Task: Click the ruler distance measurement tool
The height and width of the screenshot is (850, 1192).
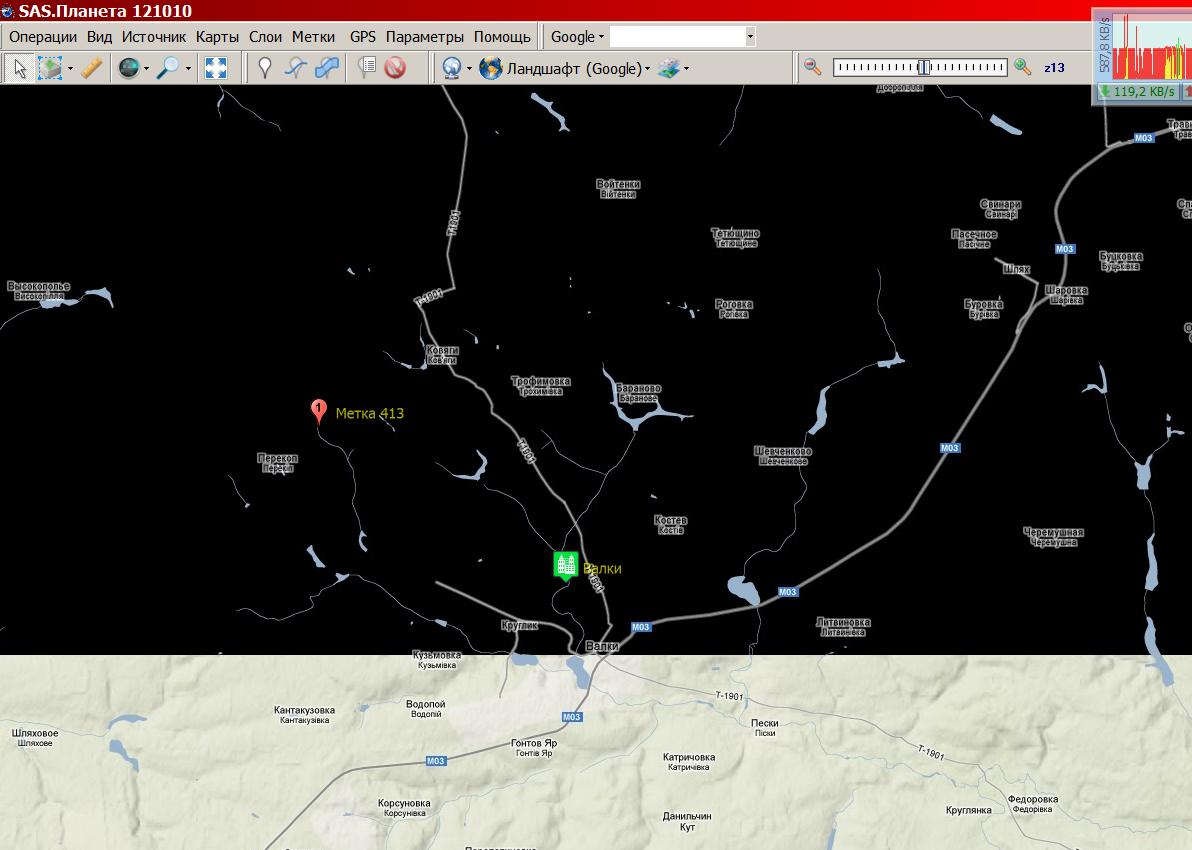Action: click(x=91, y=68)
